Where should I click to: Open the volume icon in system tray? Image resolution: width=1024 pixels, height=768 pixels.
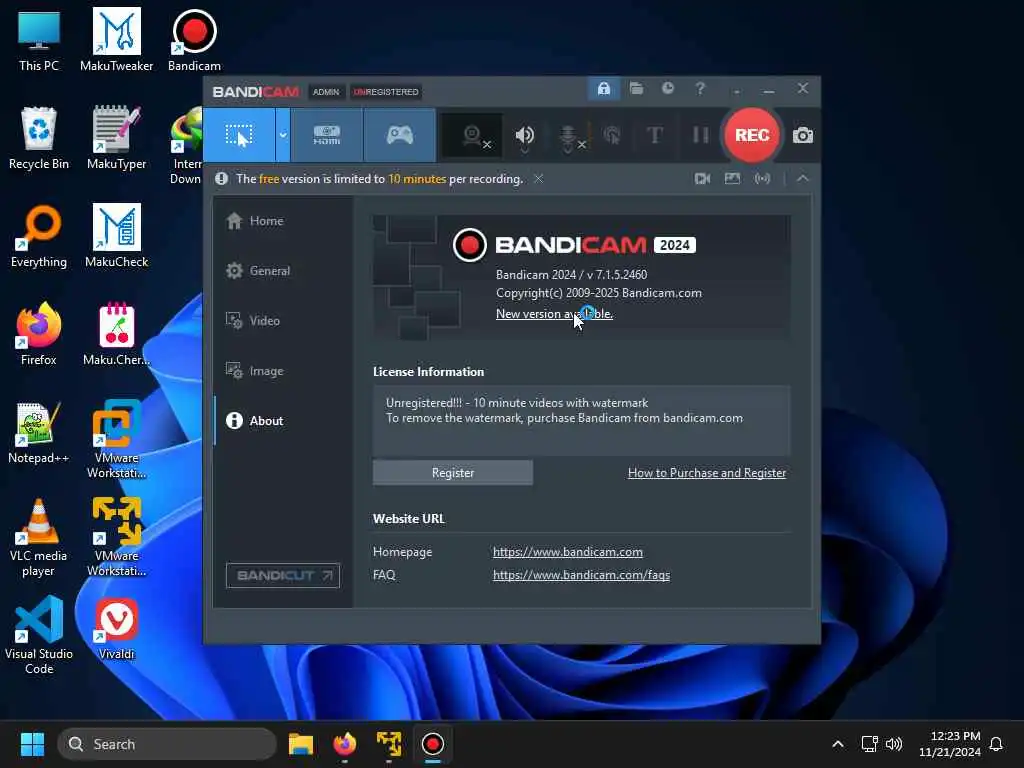[x=893, y=744]
